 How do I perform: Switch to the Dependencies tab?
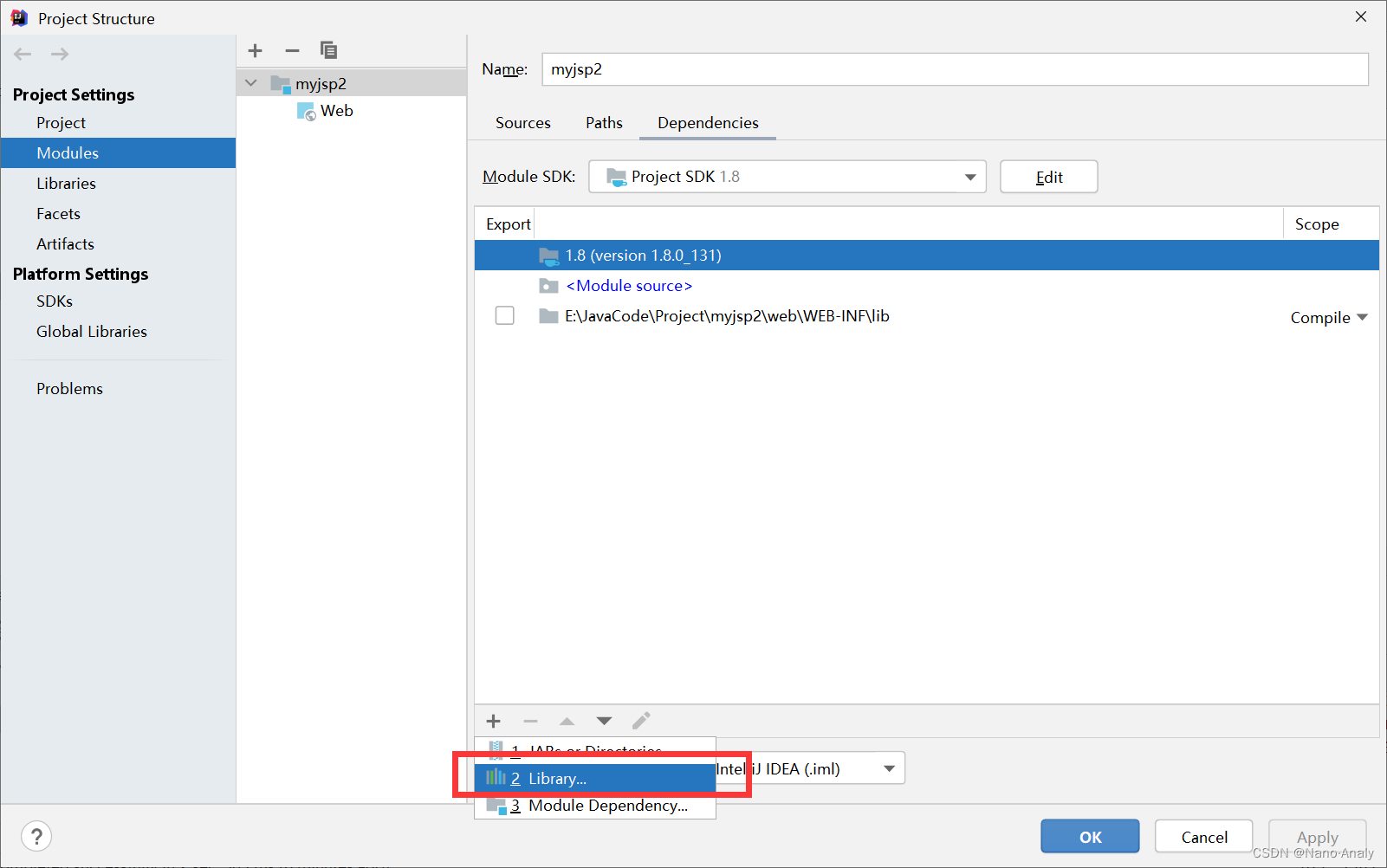(708, 123)
